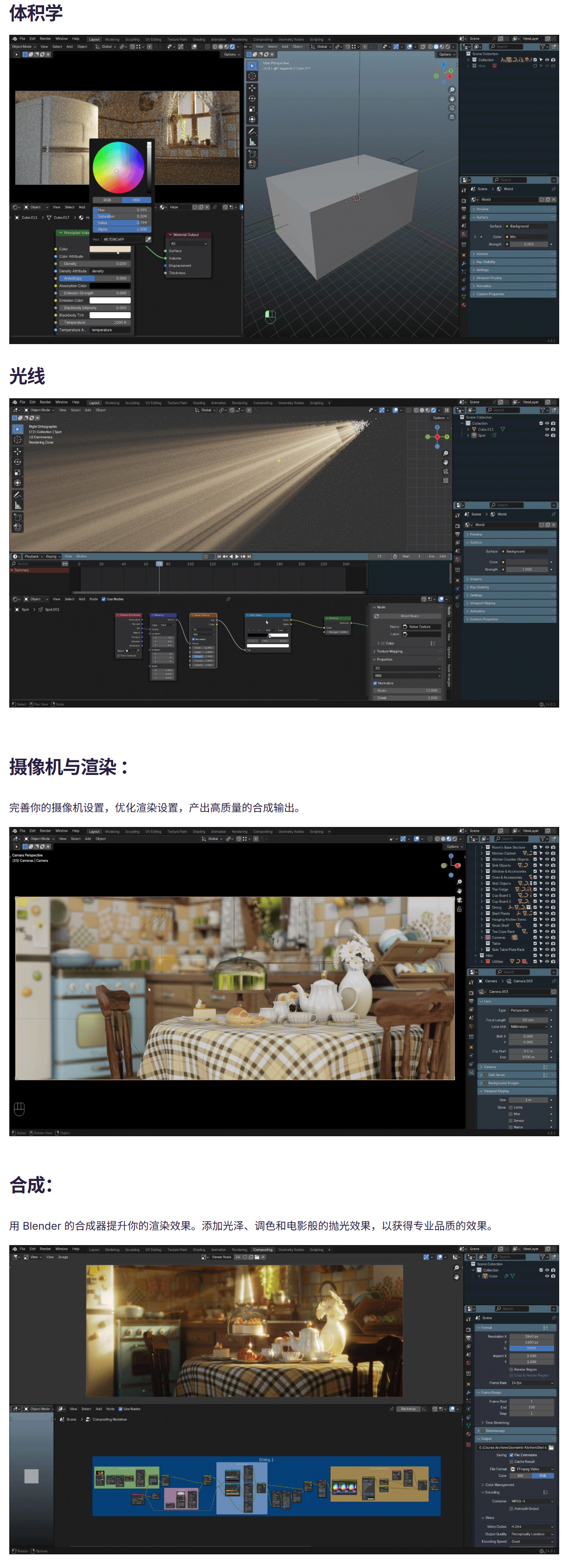Click the Hex color value field
The height and width of the screenshot is (1568, 568).
point(122,239)
